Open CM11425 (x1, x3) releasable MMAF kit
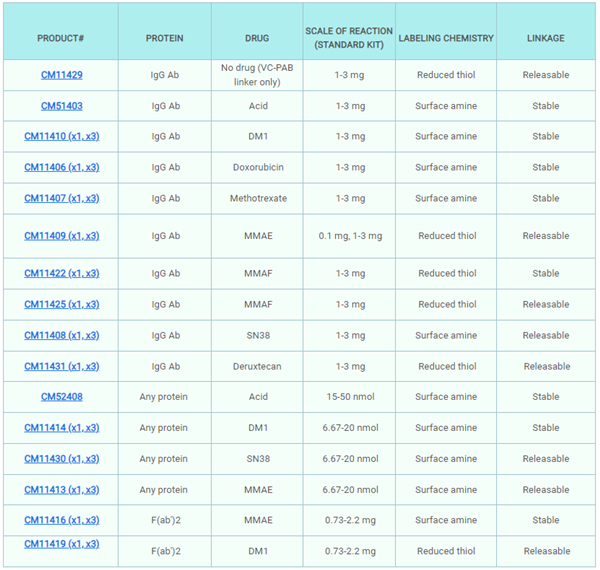This screenshot has width=600, height=570. click(x=61, y=305)
